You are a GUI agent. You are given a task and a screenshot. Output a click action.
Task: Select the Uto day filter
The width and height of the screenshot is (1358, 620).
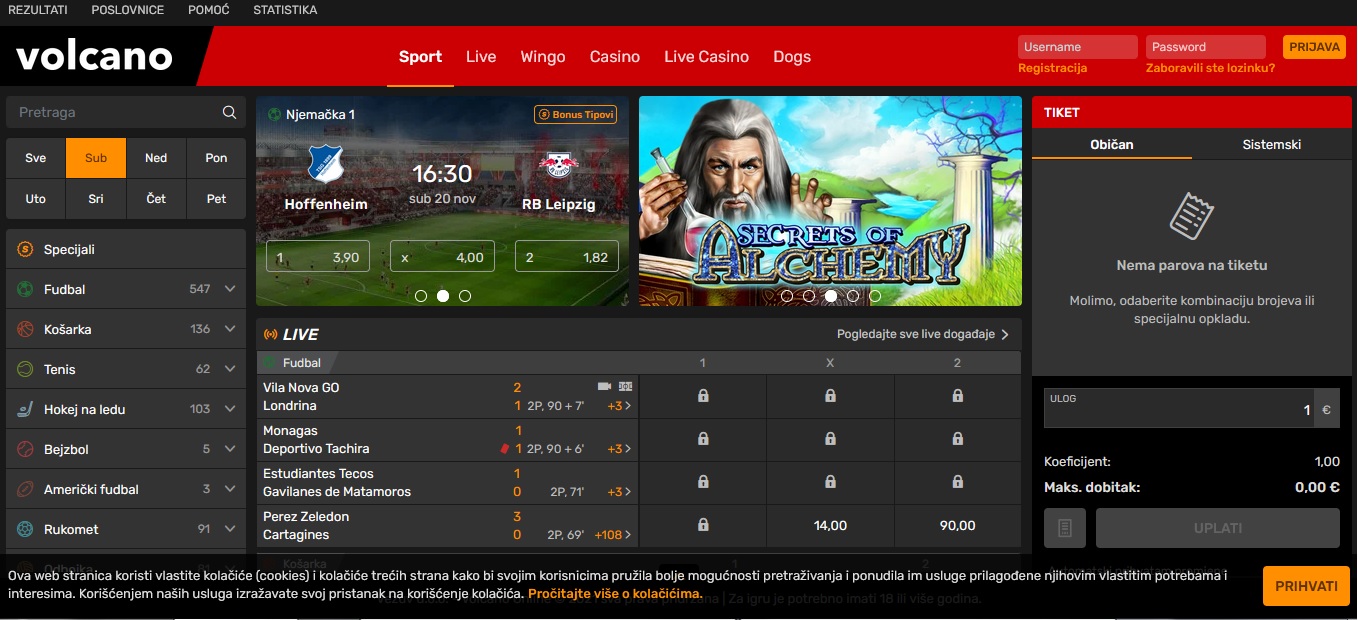(x=36, y=199)
